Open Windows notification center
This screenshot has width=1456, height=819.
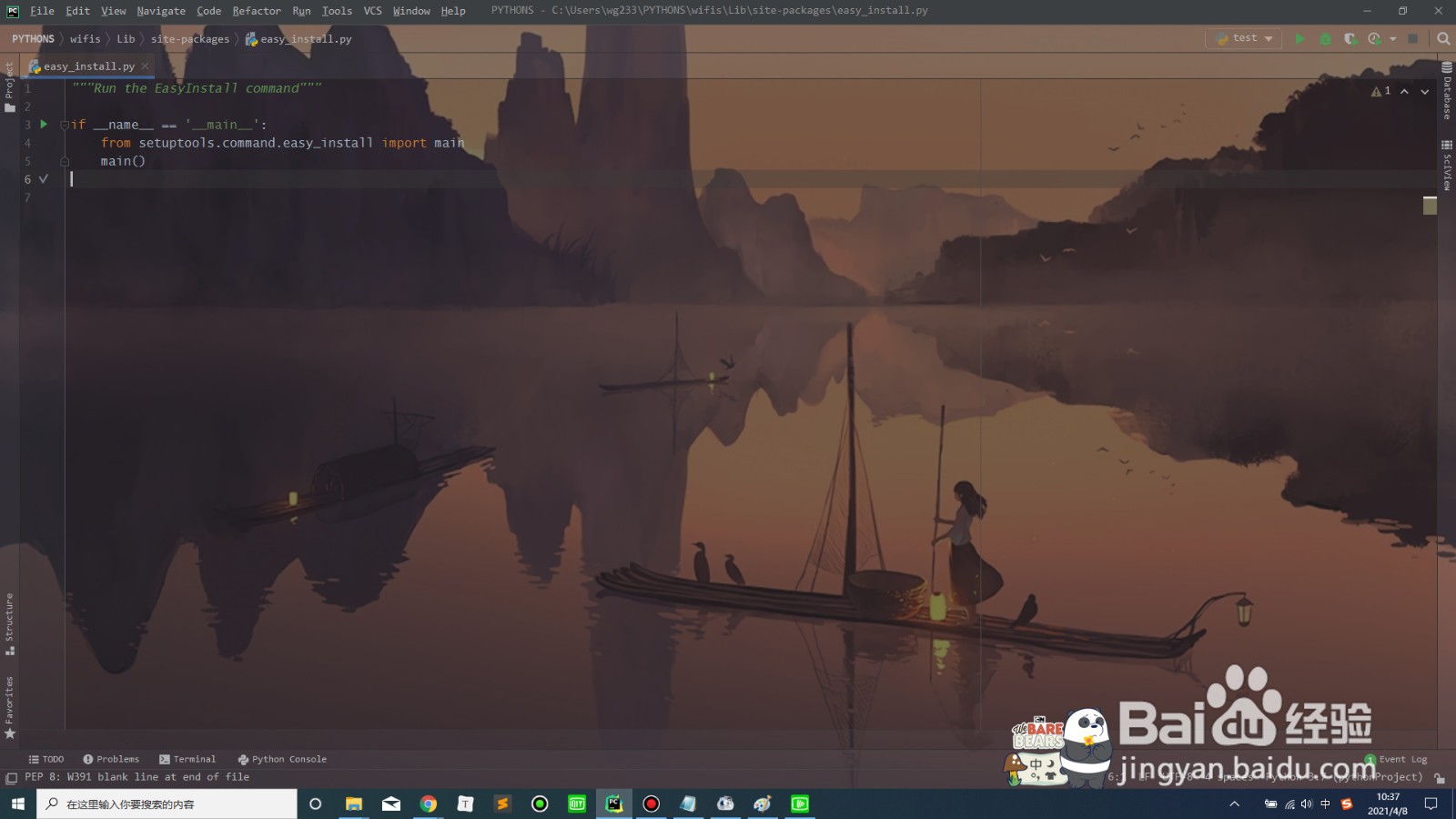pyautogui.click(x=1431, y=804)
